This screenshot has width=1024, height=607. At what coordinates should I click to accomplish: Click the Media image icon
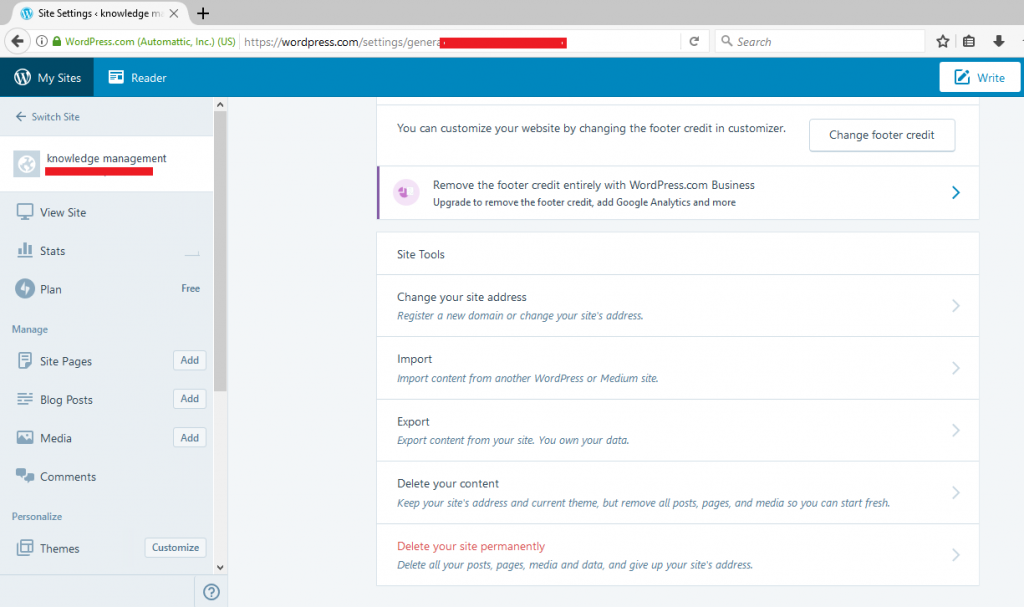coord(25,437)
